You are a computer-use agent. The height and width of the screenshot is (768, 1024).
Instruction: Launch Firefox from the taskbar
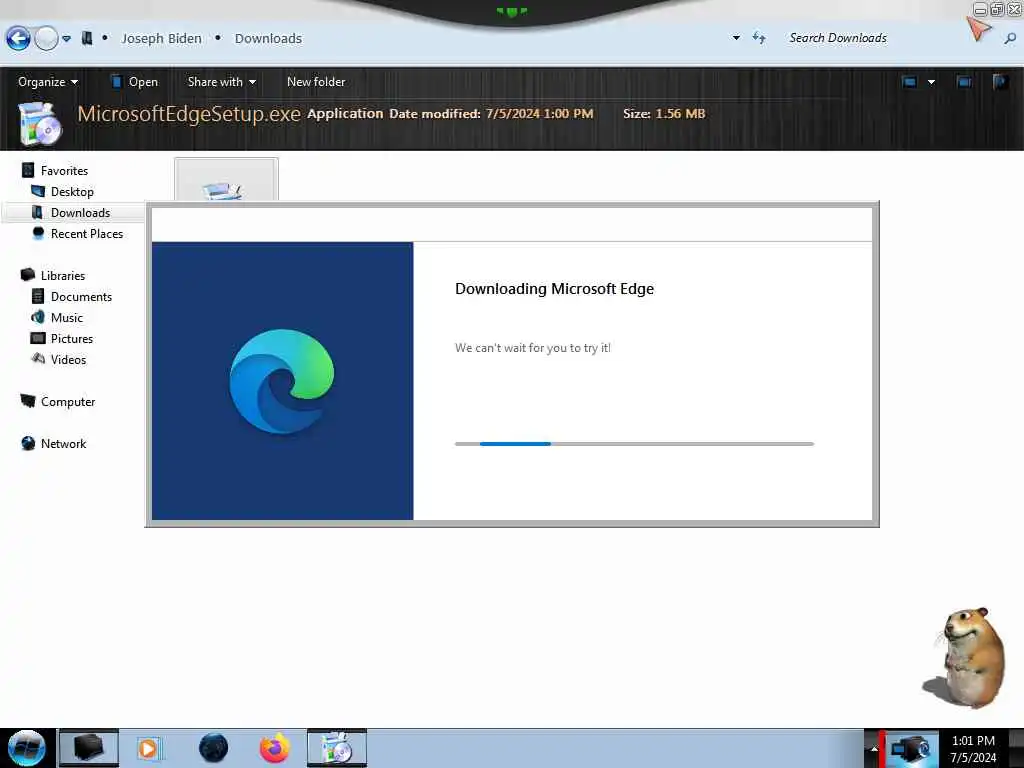pyautogui.click(x=275, y=748)
